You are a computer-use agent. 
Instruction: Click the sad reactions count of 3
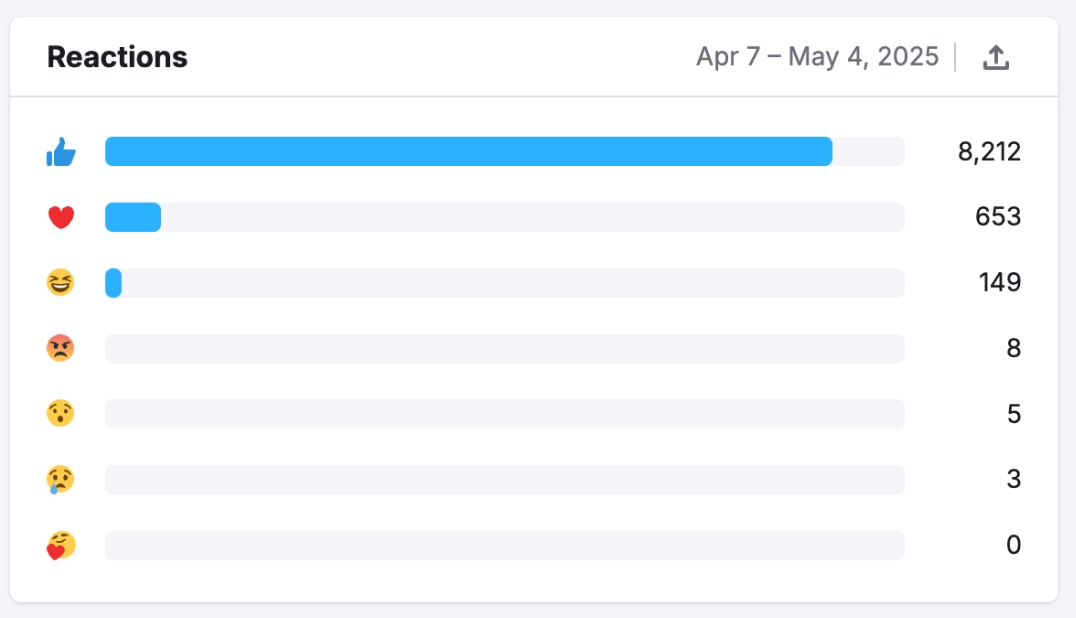pyautogui.click(x=1014, y=478)
